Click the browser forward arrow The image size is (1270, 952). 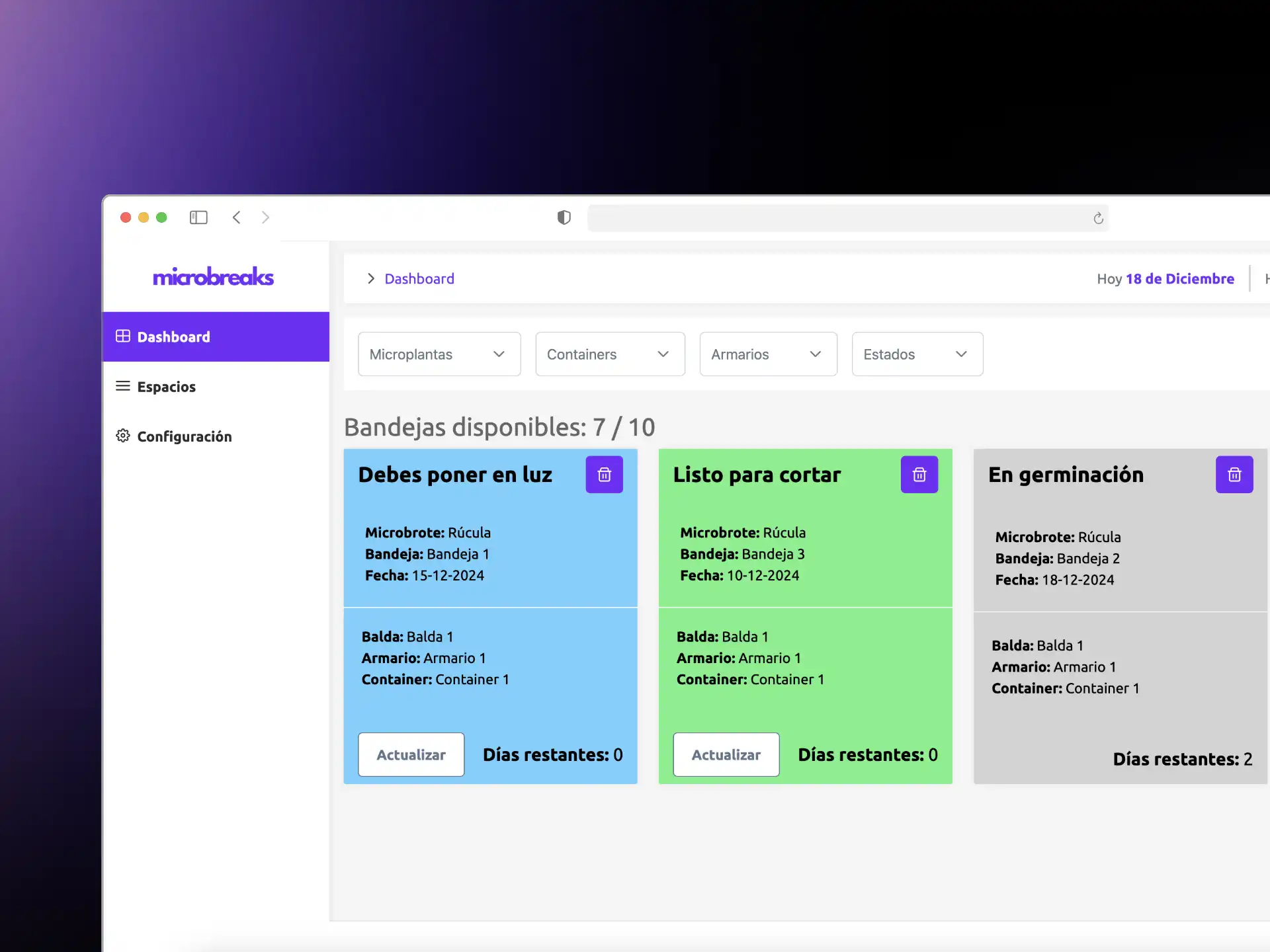pyautogui.click(x=265, y=218)
